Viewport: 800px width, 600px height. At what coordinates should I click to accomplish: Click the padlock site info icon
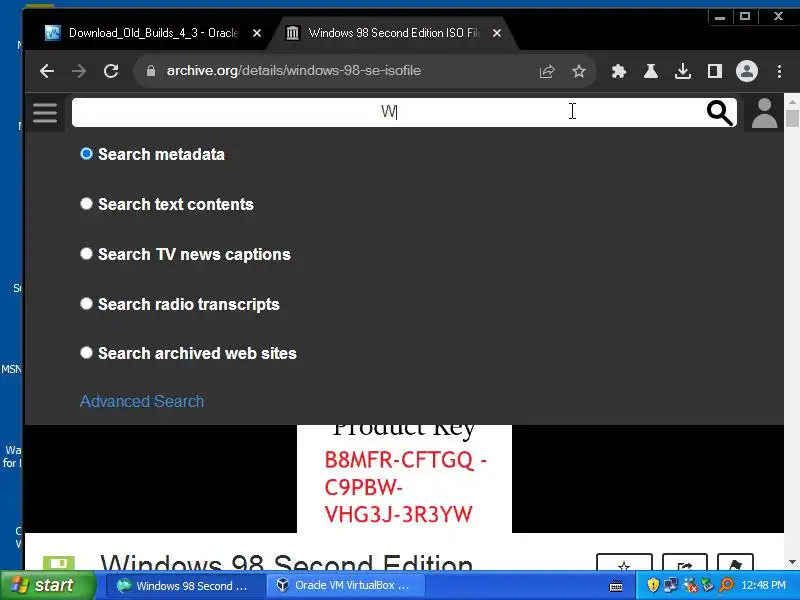[x=151, y=71]
